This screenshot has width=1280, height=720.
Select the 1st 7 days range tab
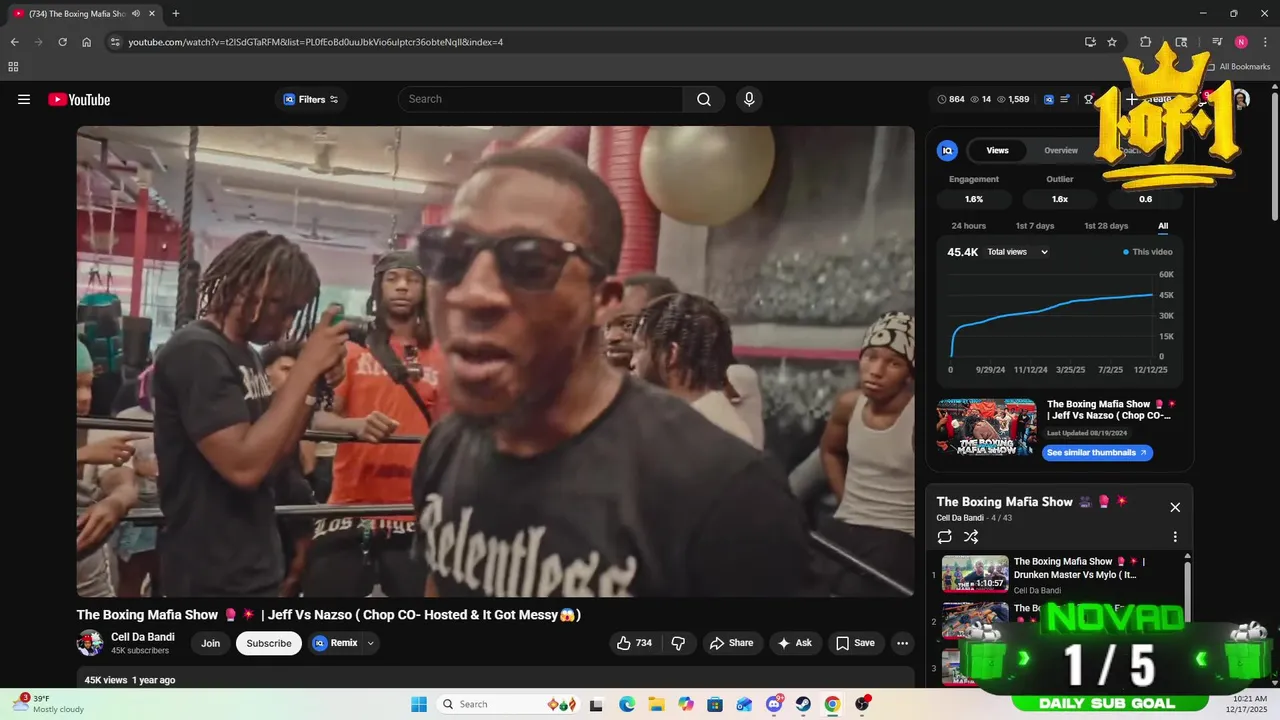(1035, 226)
